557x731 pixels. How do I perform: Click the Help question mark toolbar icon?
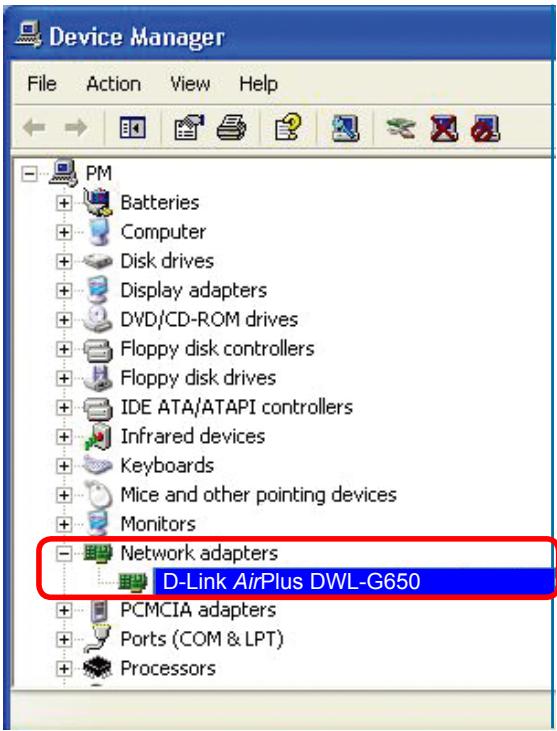point(288,127)
